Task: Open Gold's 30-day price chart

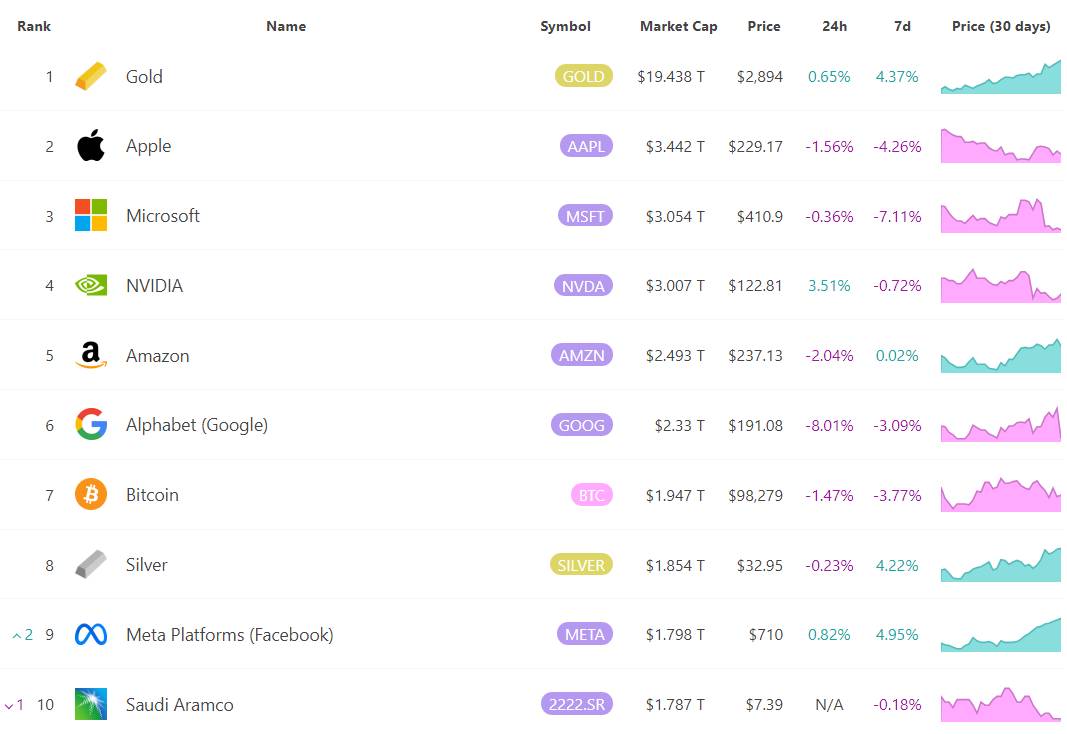Action: [1000, 77]
